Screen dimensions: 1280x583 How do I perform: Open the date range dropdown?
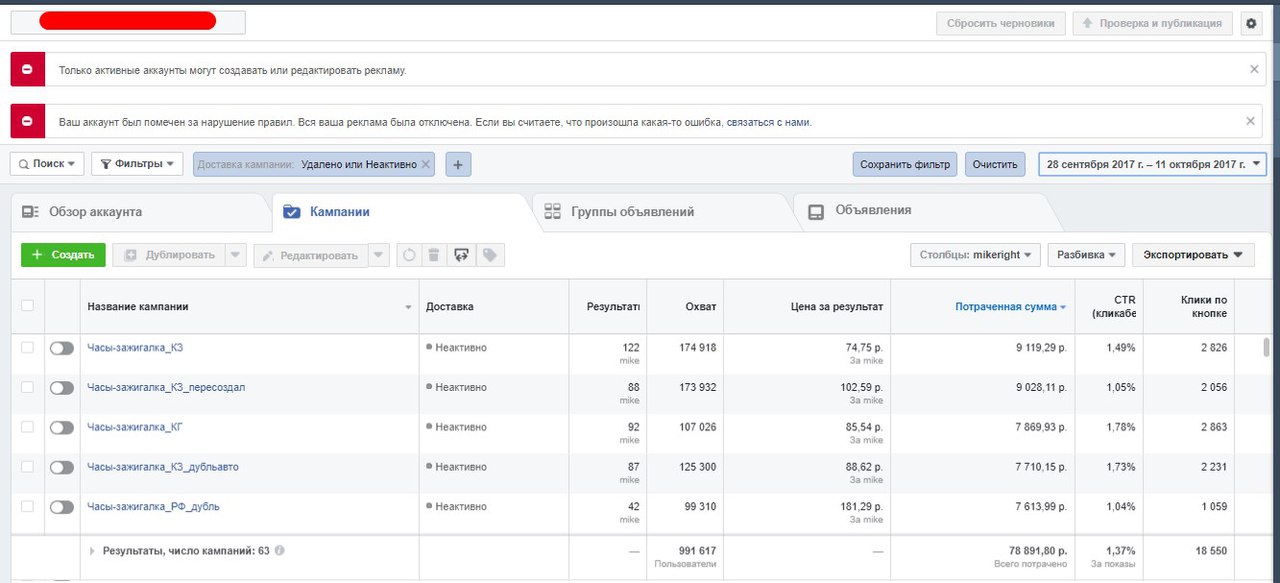(x=1152, y=164)
